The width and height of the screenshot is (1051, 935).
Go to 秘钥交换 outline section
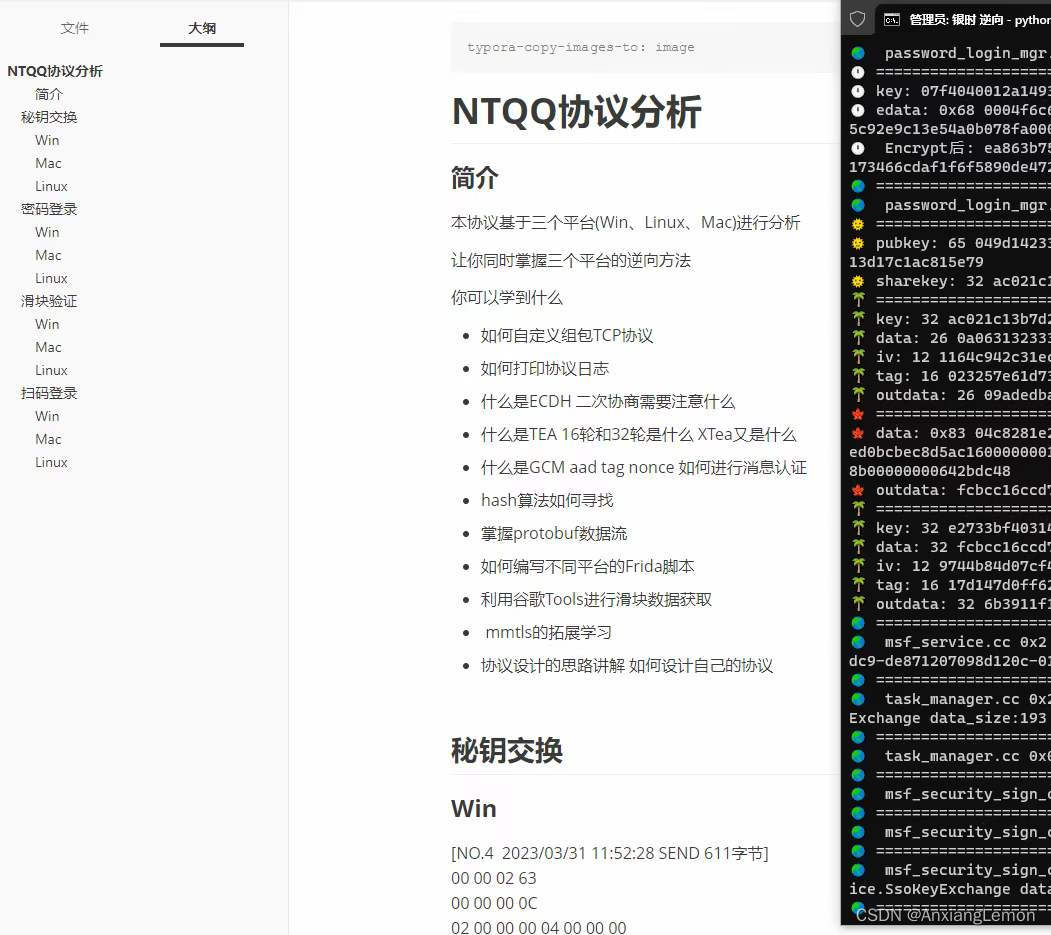(49, 117)
